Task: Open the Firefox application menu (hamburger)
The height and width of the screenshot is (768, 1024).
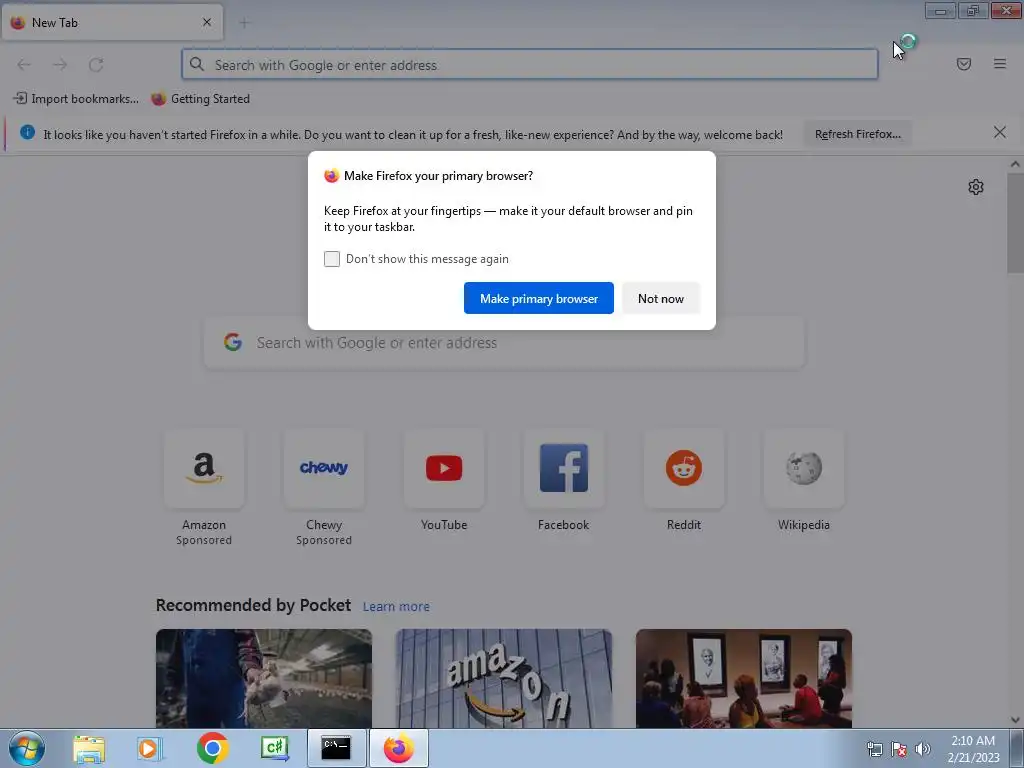Action: click(1000, 64)
